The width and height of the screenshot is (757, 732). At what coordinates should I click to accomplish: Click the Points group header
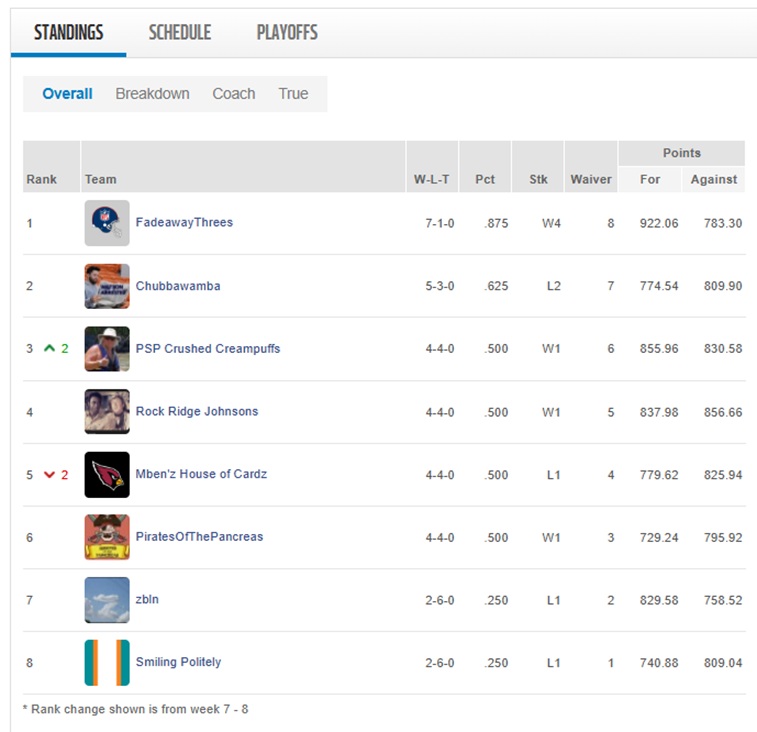[681, 153]
